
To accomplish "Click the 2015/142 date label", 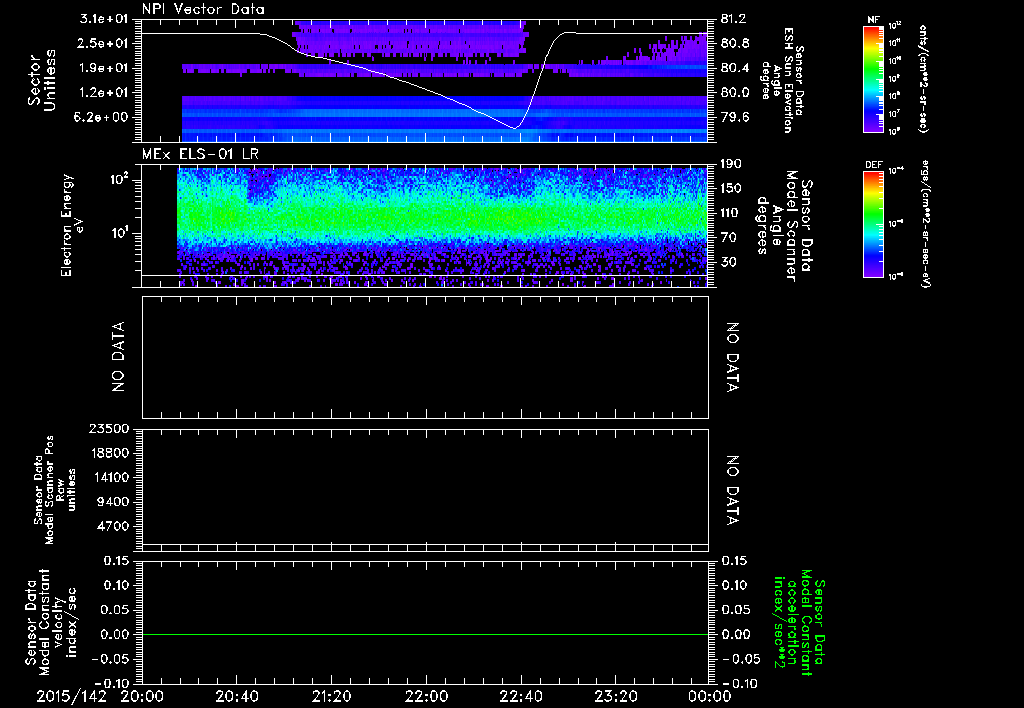I will pos(71,695).
